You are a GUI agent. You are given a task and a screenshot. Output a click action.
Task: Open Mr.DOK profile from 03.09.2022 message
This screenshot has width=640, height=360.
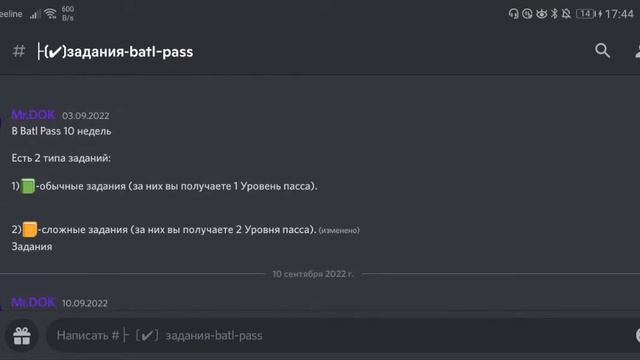point(33,115)
